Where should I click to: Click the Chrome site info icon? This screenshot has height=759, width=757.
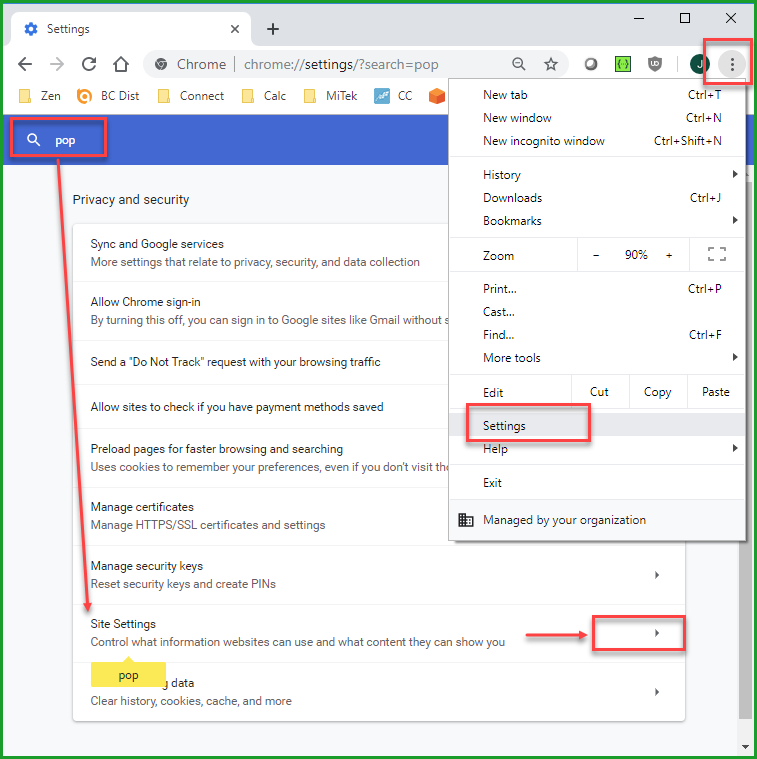point(161,64)
